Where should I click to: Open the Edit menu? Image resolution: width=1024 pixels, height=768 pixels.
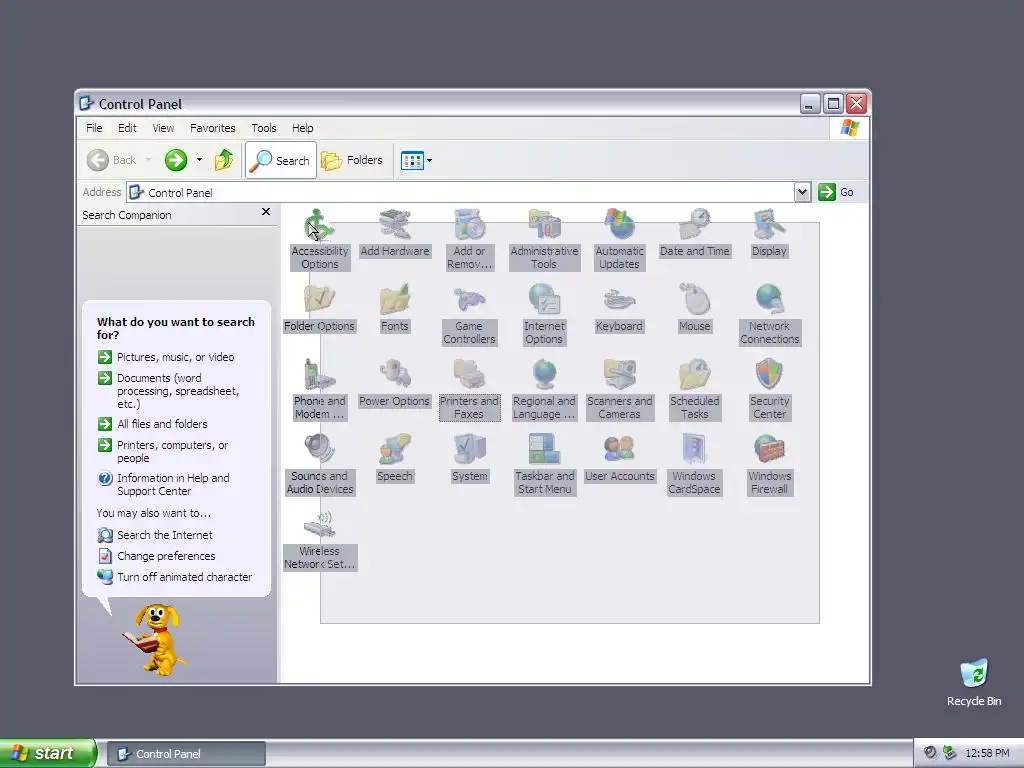click(x=127, y=128)
